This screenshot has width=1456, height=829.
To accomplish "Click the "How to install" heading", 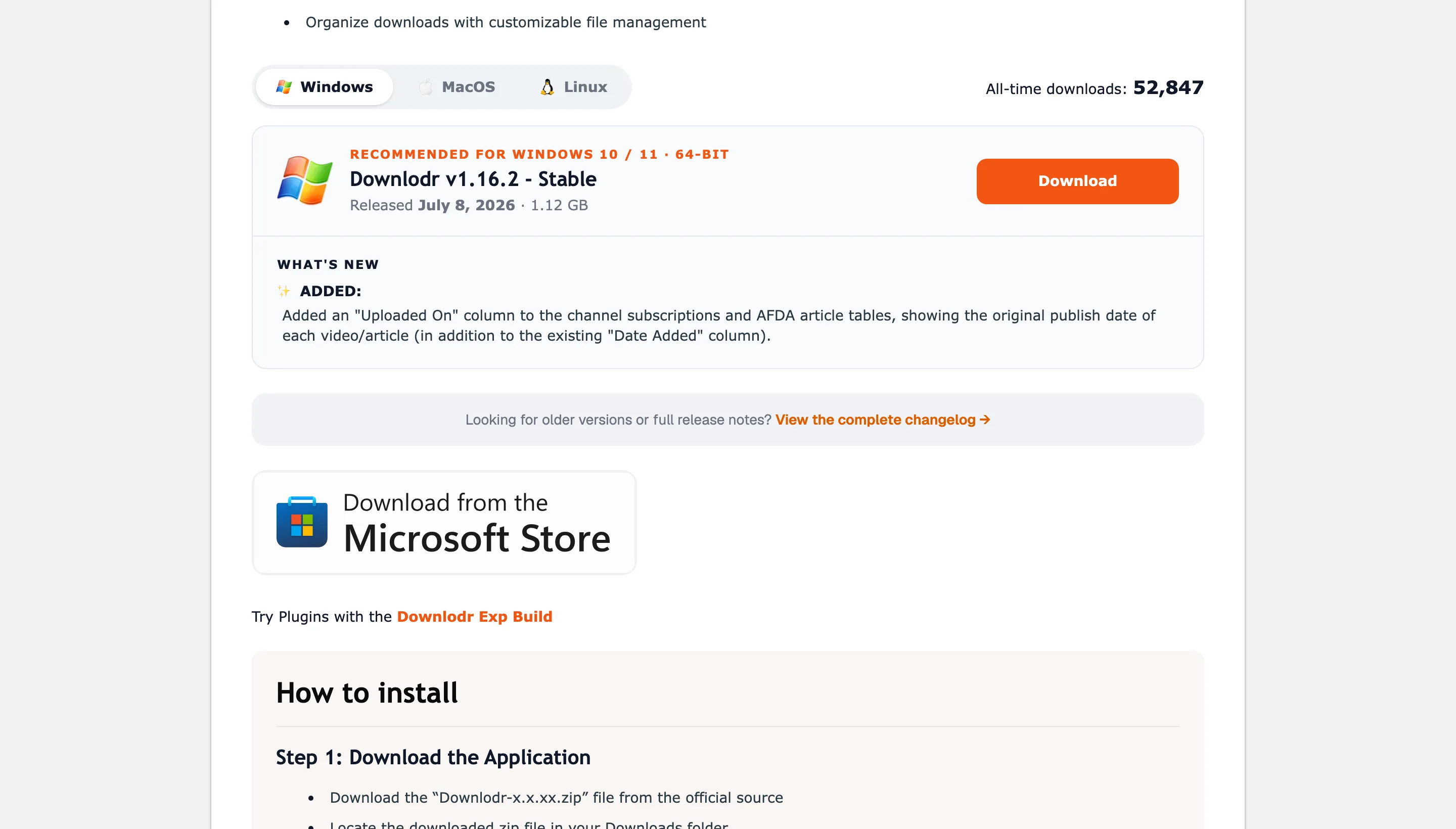I will click(x=367, y=693).
